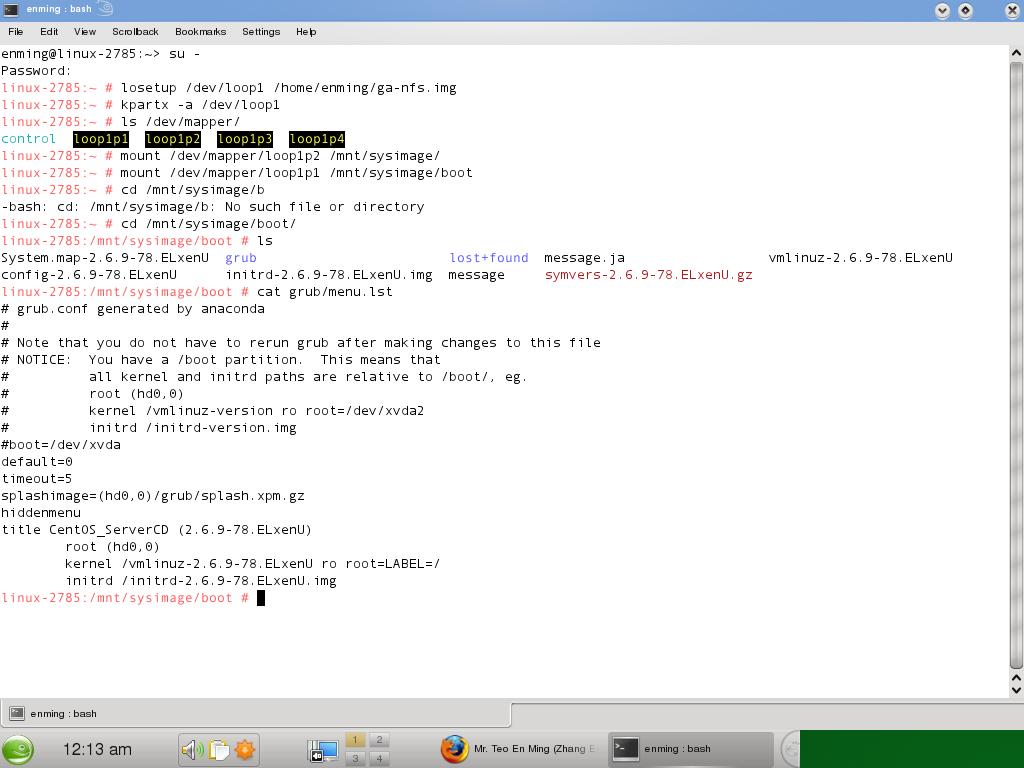Click the terminal scrollbar up arrow
1024x768 pixels.
click(1016, 52)
